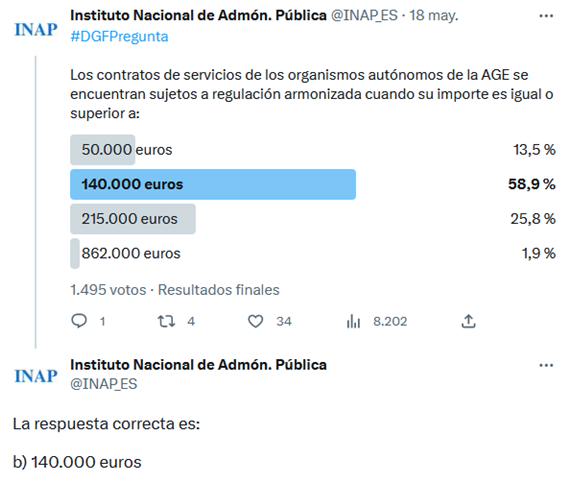
Task: Select the 140.000 euros poll bar
Action: tap(213, 184)
